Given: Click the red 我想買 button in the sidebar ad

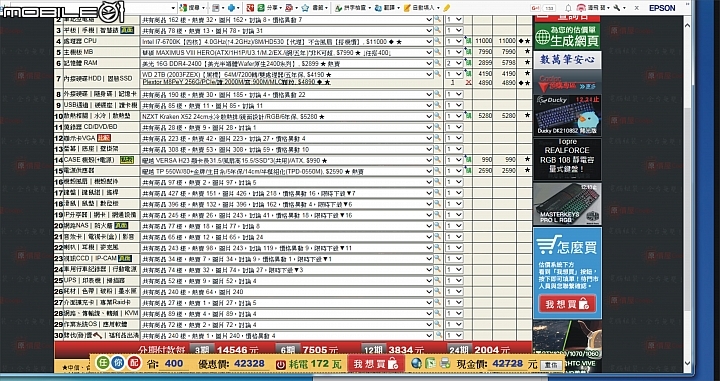Looking at the screenshot, I should 567,304.
